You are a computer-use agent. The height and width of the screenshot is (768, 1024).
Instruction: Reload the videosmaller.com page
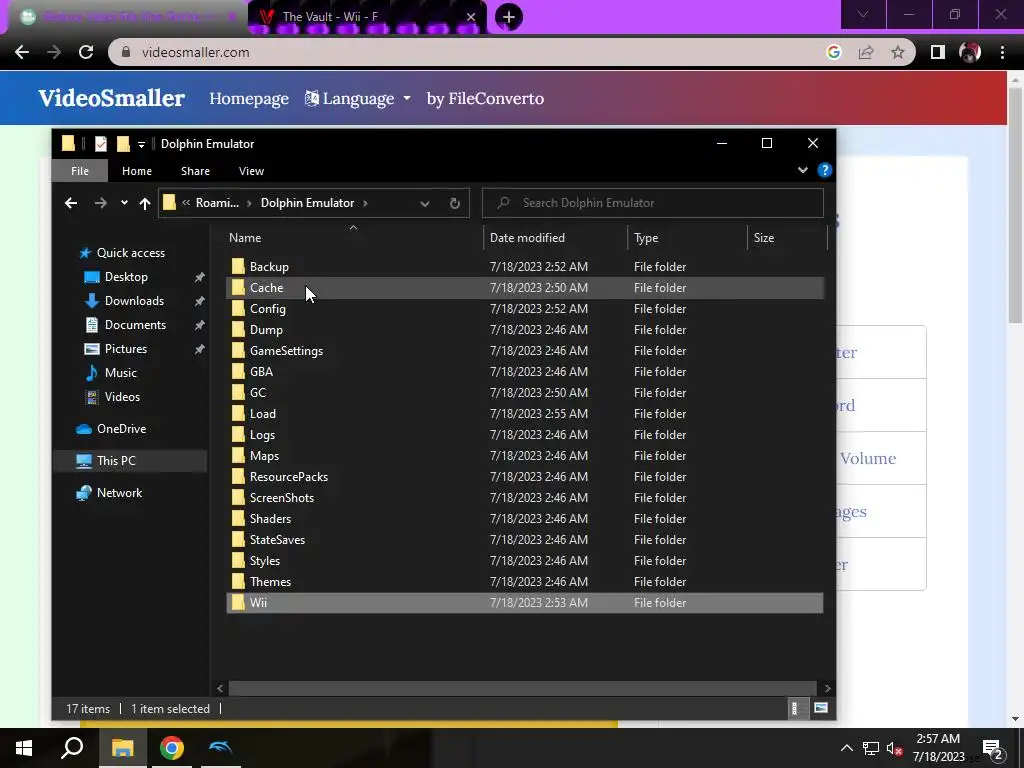coord(86,52)
